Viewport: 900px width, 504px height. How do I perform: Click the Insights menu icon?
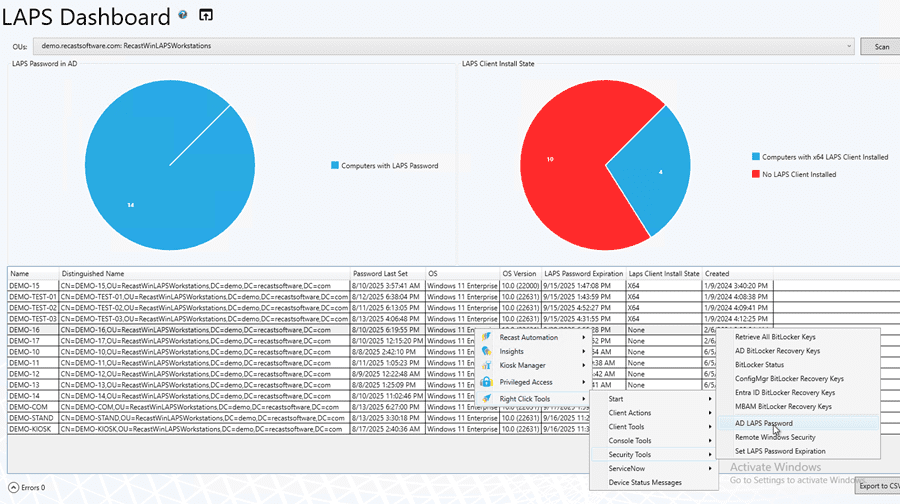(486, 351)
